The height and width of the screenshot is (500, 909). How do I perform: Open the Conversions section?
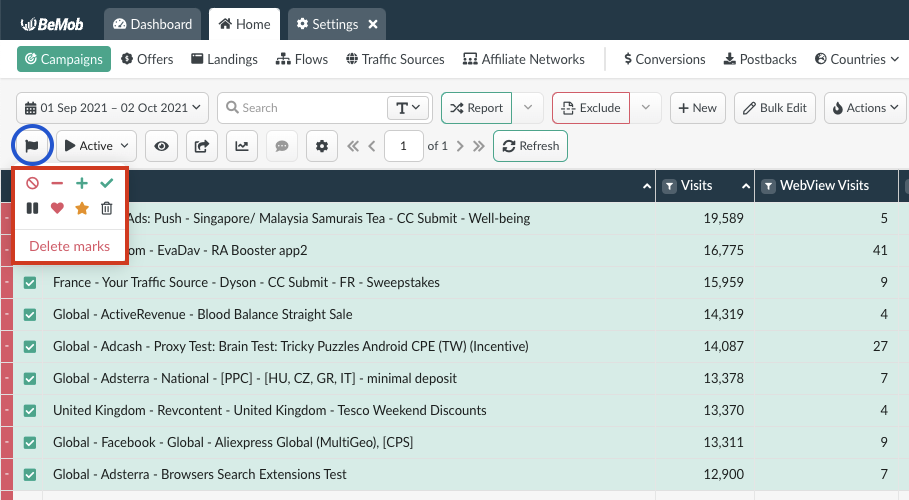pos(665,59)
